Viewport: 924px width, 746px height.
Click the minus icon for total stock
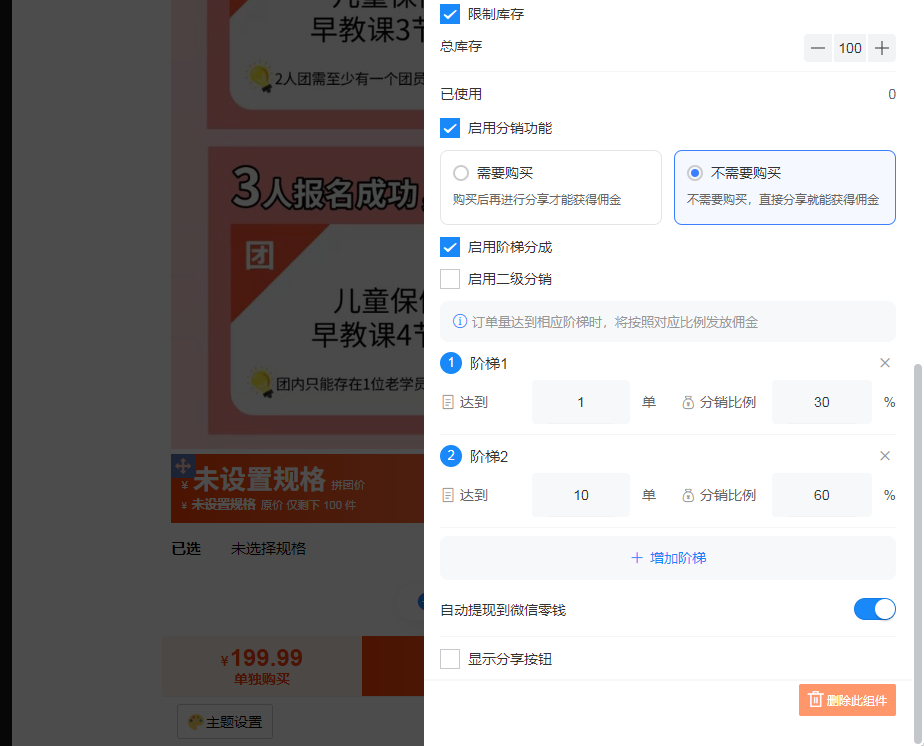click(x=818, y=48)
